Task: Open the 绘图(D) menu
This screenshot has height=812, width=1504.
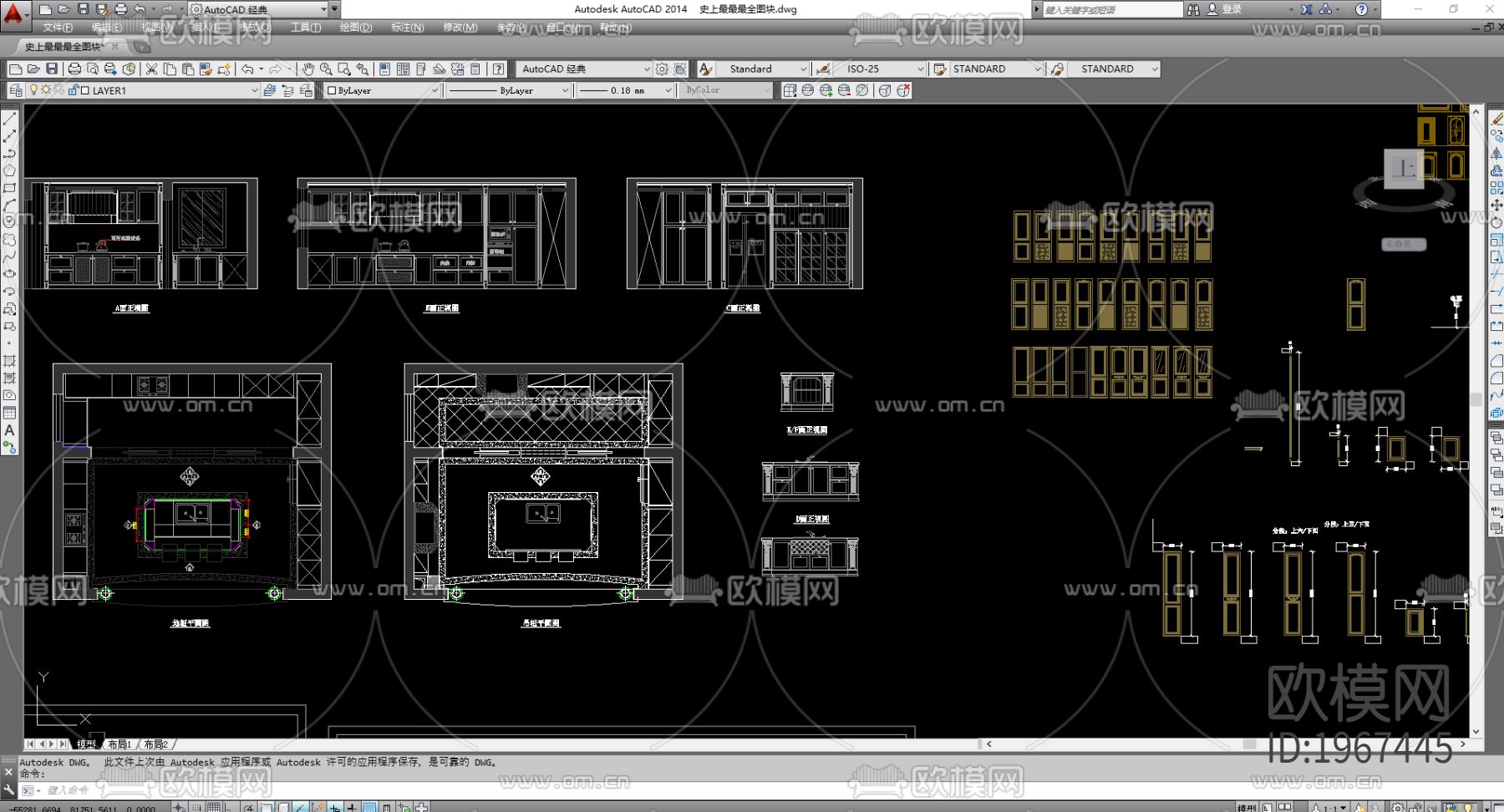Action: pyautogui.click(x=356, y=28)
